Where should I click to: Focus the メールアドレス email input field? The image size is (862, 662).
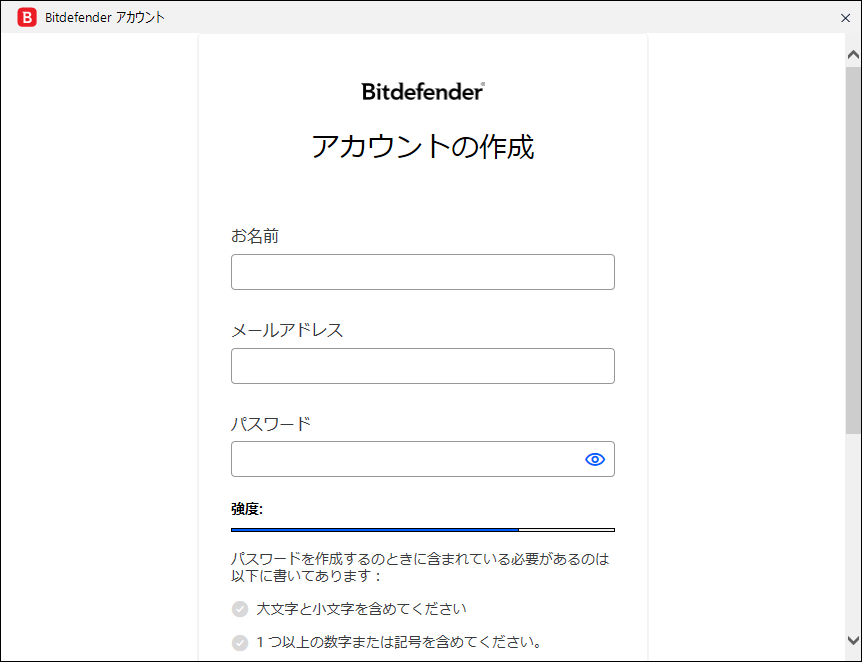[x=423, y=366]
